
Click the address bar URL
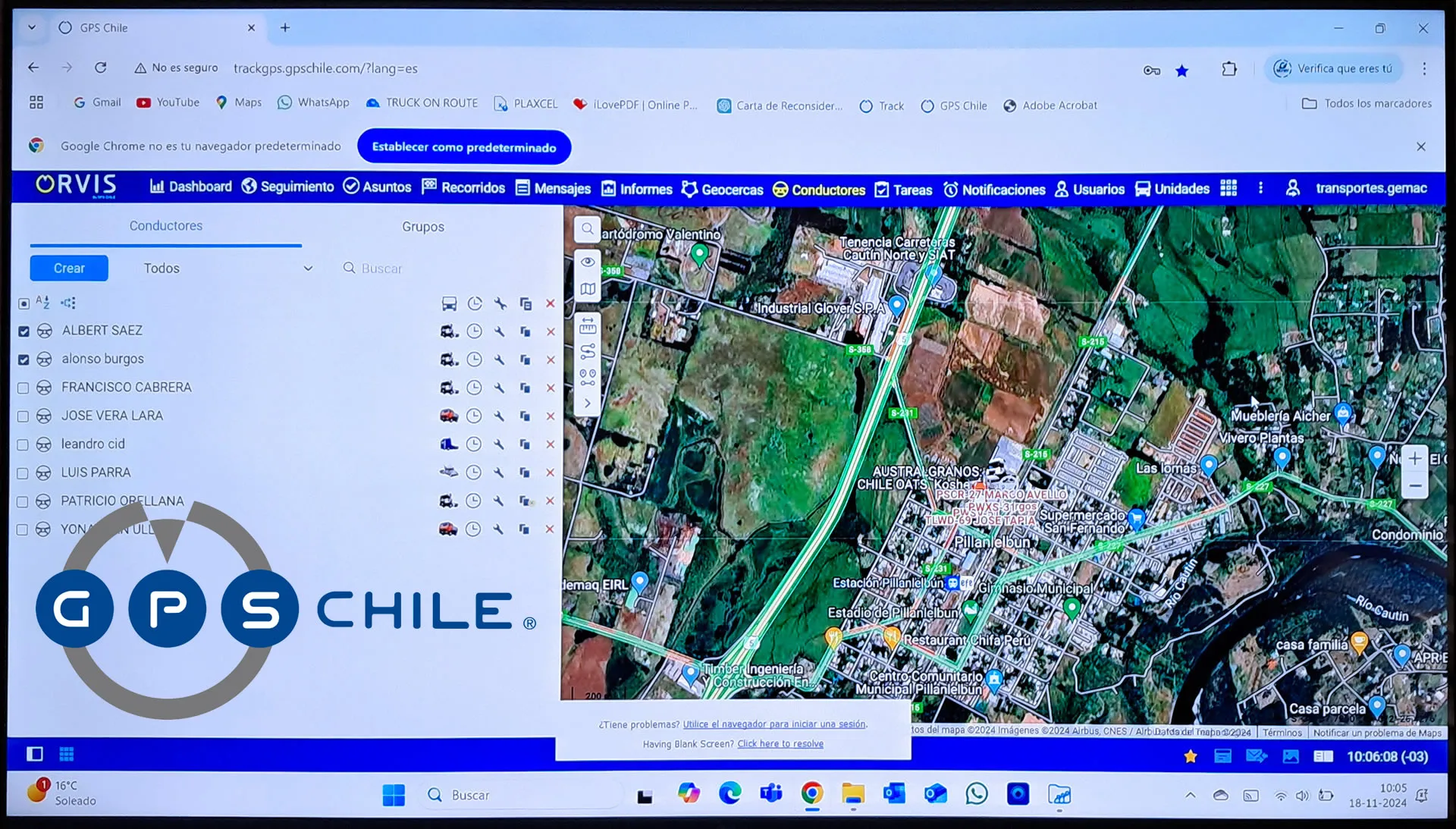pos(325,68)
